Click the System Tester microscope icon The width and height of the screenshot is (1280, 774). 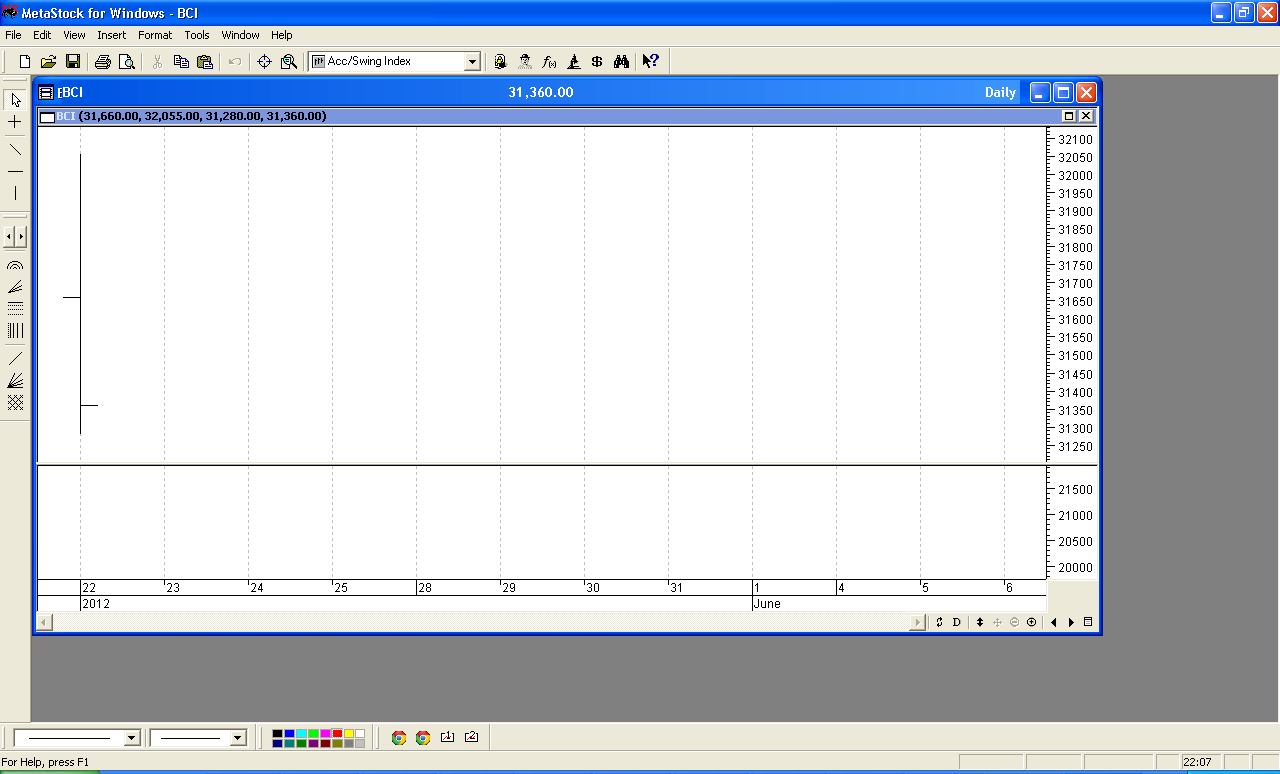pyautogui.click(x=573, y=62)
